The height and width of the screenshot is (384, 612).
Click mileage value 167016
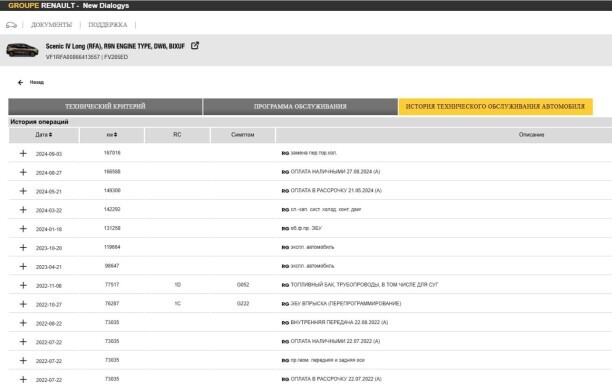coord(112,153)
